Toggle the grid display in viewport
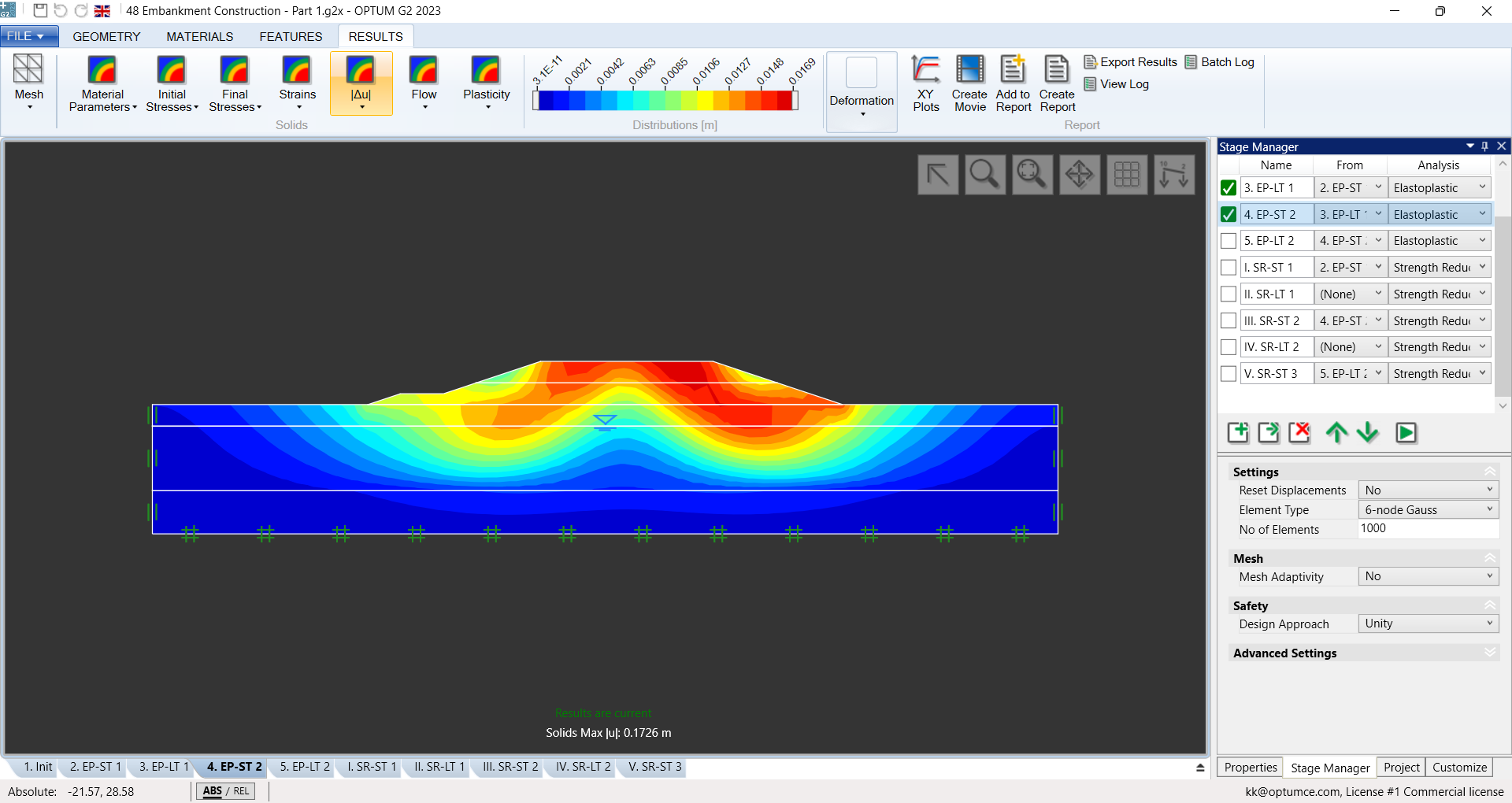The image size is (1512, 803). tap(1127, 174)
